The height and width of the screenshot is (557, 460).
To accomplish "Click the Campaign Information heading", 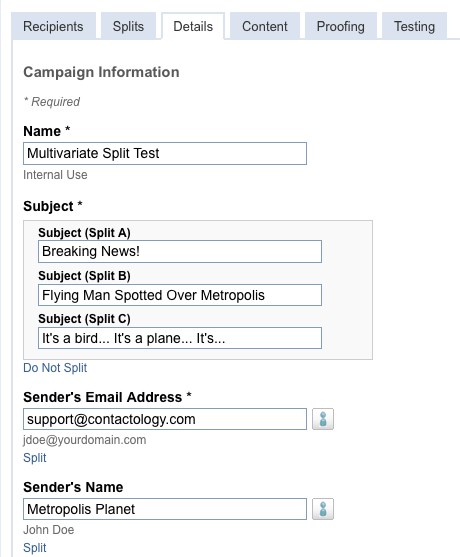I will point(101,72).
